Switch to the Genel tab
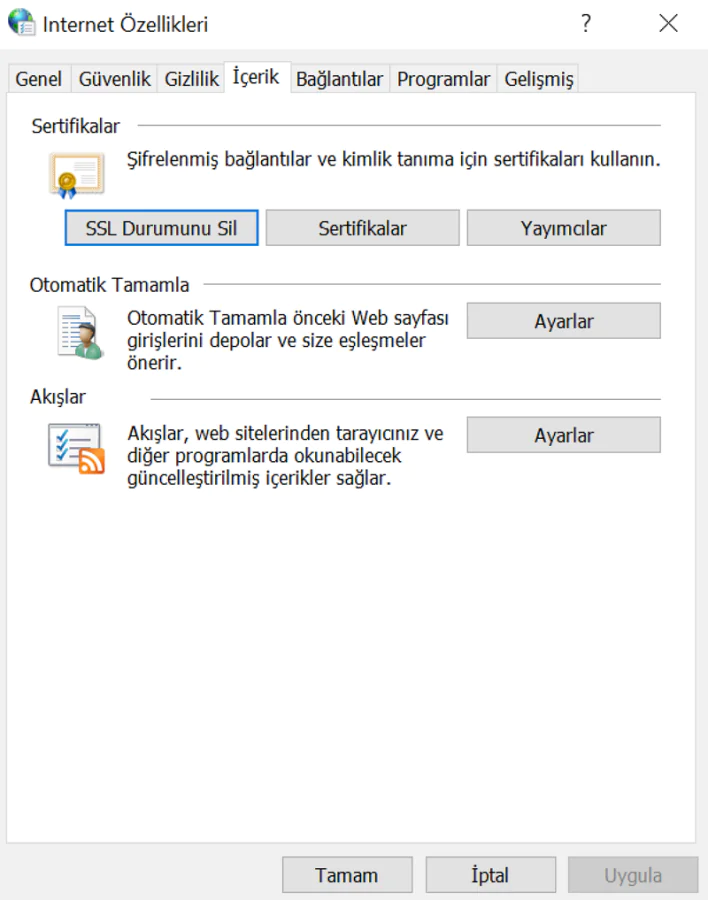The width and height of the screenshot is (708, 900). pos(38,77)
